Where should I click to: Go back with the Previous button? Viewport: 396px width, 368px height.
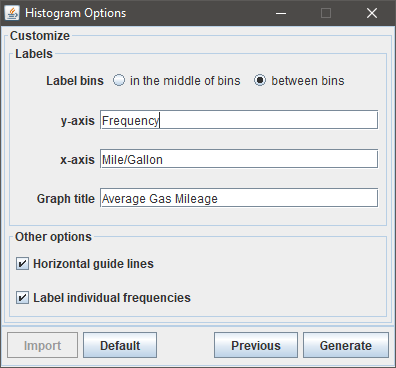pyautogui.click(x=256, y=345)
